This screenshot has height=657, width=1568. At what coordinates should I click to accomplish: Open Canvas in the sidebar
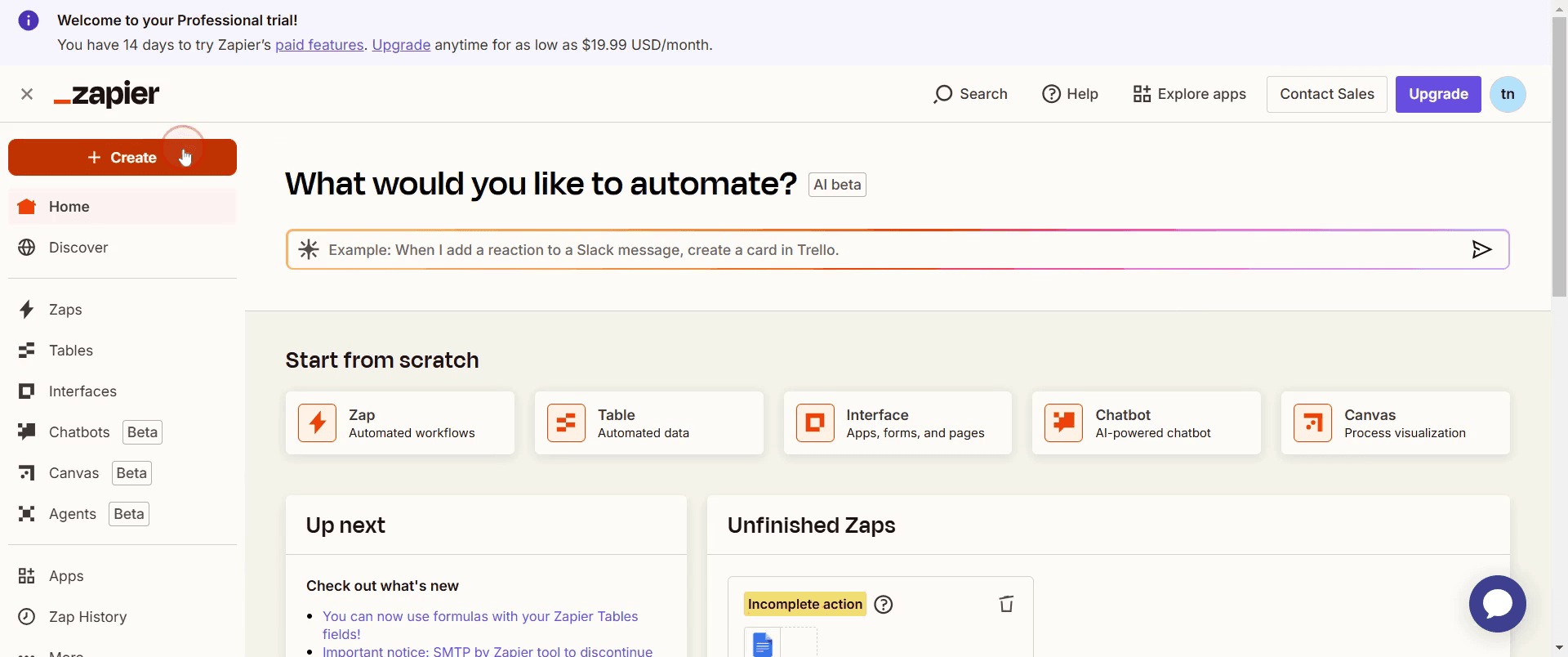point(122,473)
